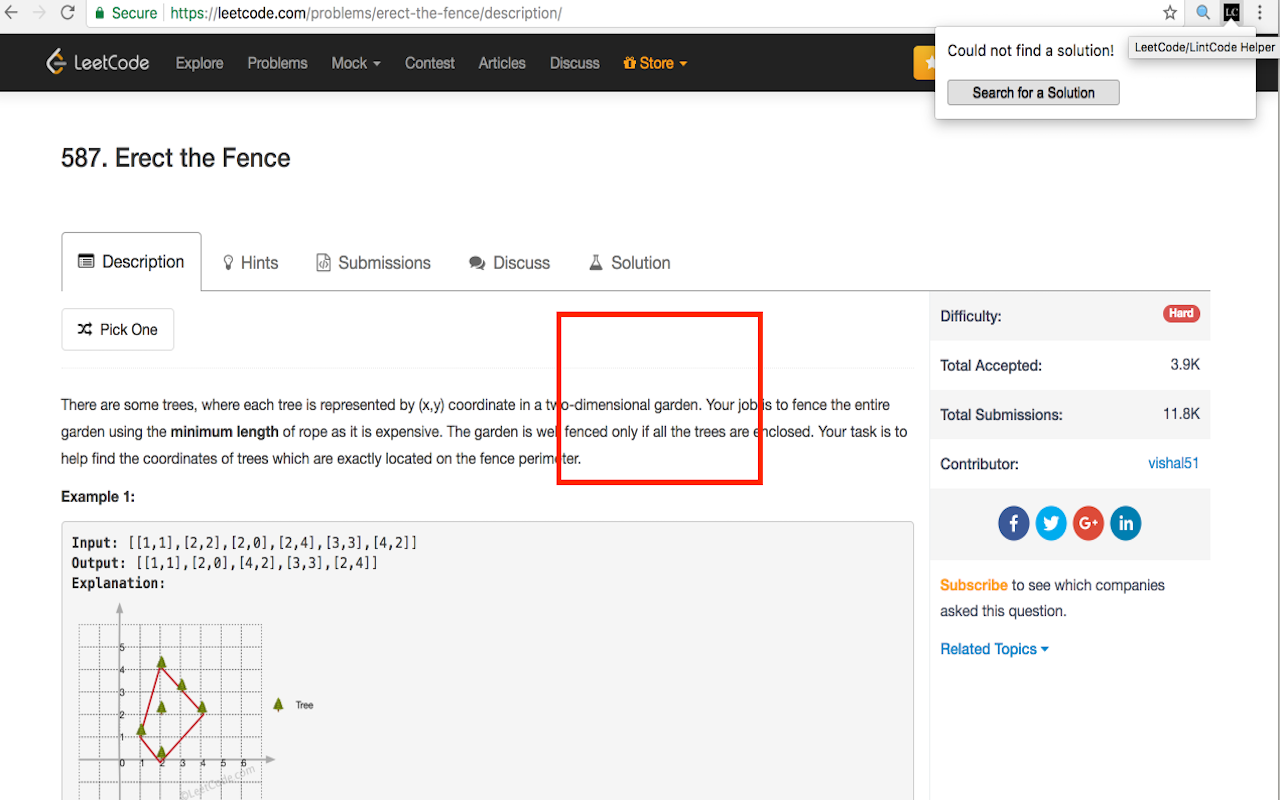The width and height of the screenshot is (1280, 800).
Task: Click the LeetCode/LintCode Helper extension icon
Action: [1232, 13]
